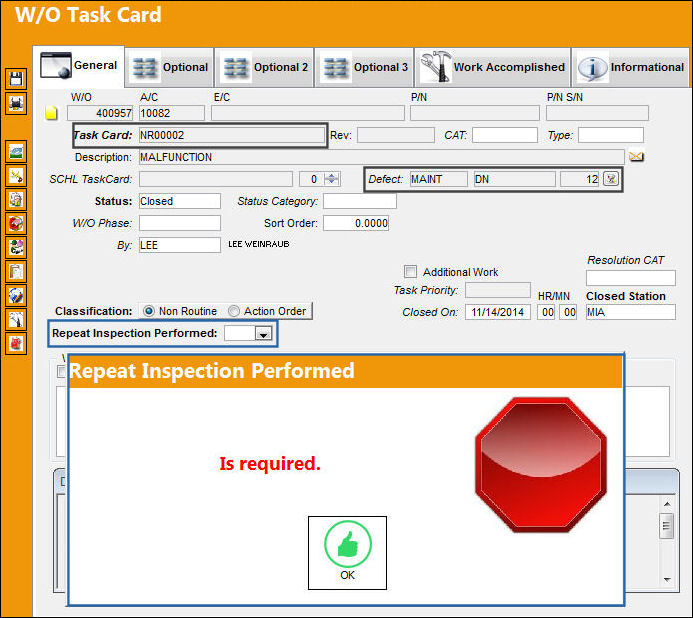Screen dimensions: 693x618
Task: Click the Type input field
Action: tap(611, 135)
